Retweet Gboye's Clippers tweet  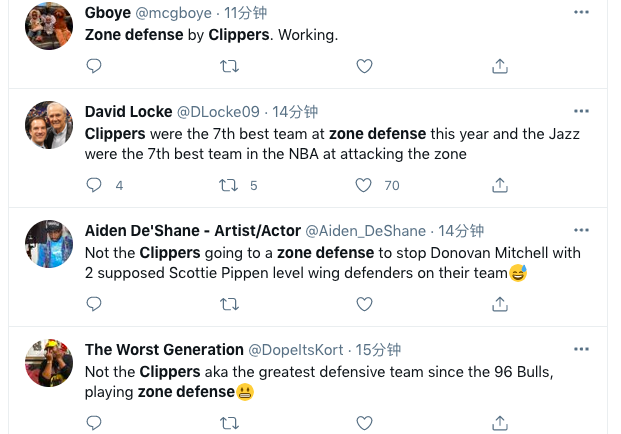[229, 66]
